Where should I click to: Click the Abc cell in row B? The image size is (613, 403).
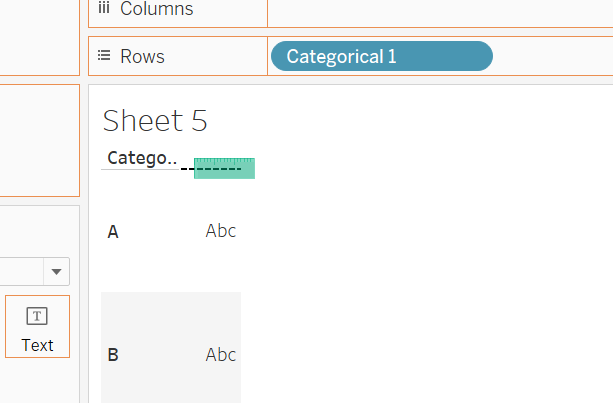pyautogui.click(x=221, y=354)
